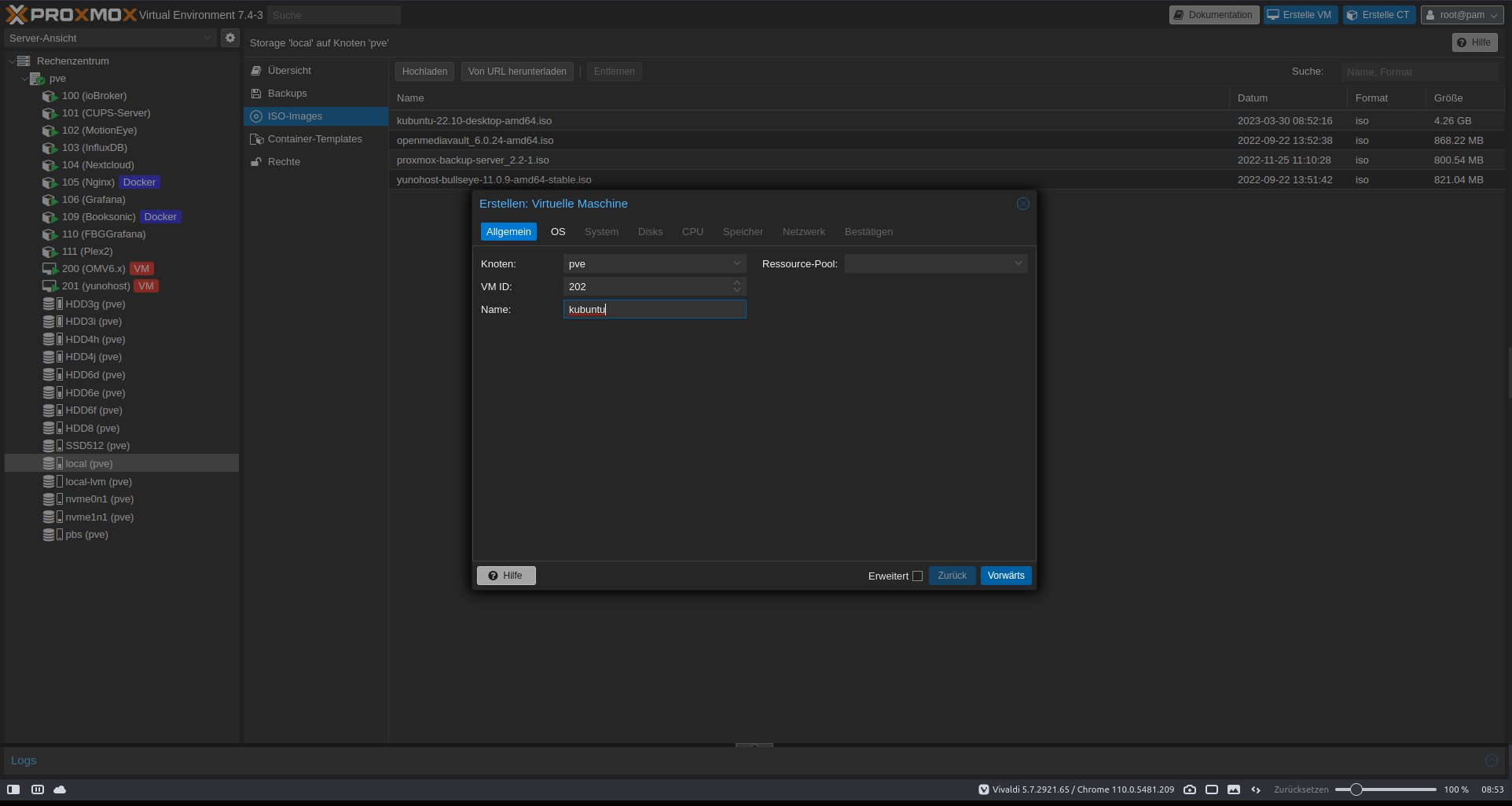The height and width of the screenshot is (806, 1512).
Task: Open the Container-Templates section
Action: [x=316, y=139]
